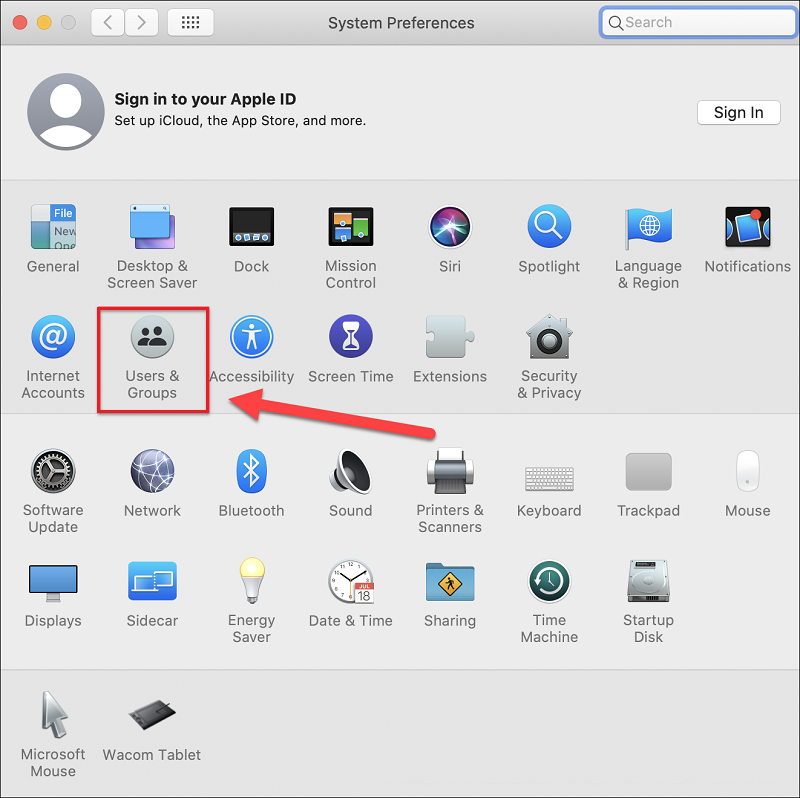Open Mission Control settings
The width and height of the screenshot is (800, 798).
coord(351,227)
